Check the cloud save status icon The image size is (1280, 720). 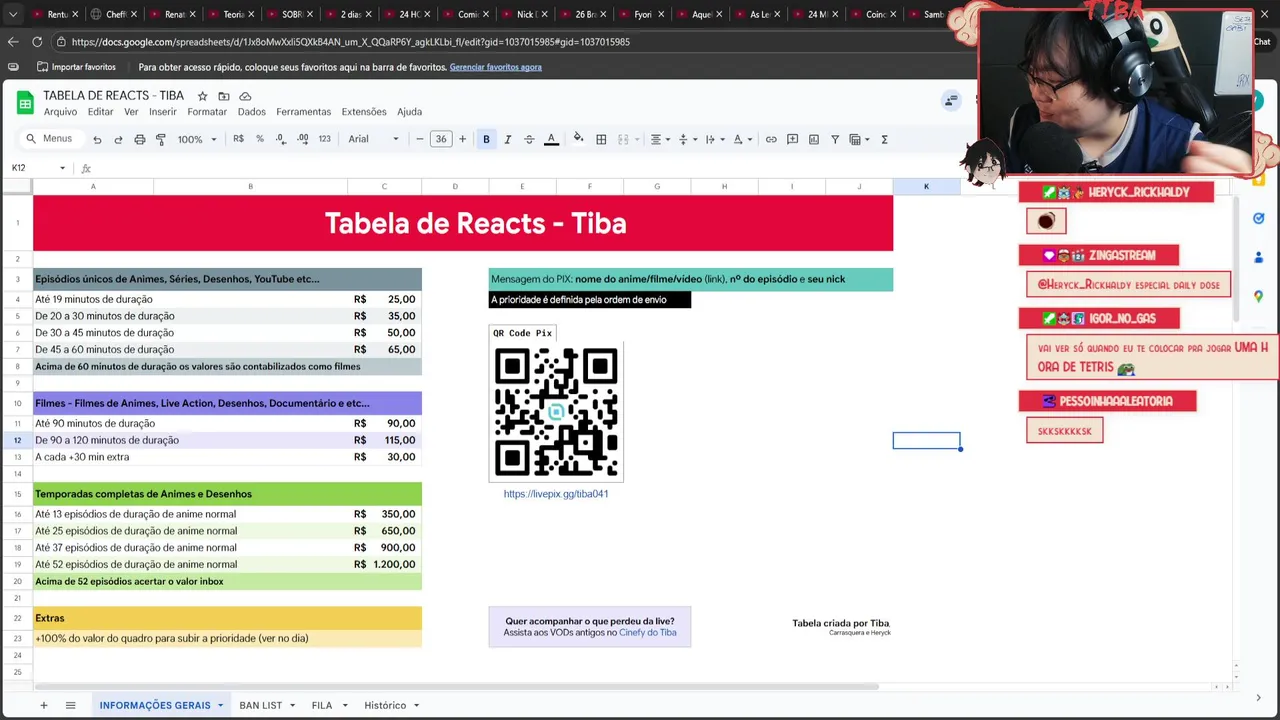[x=245, y=96]
